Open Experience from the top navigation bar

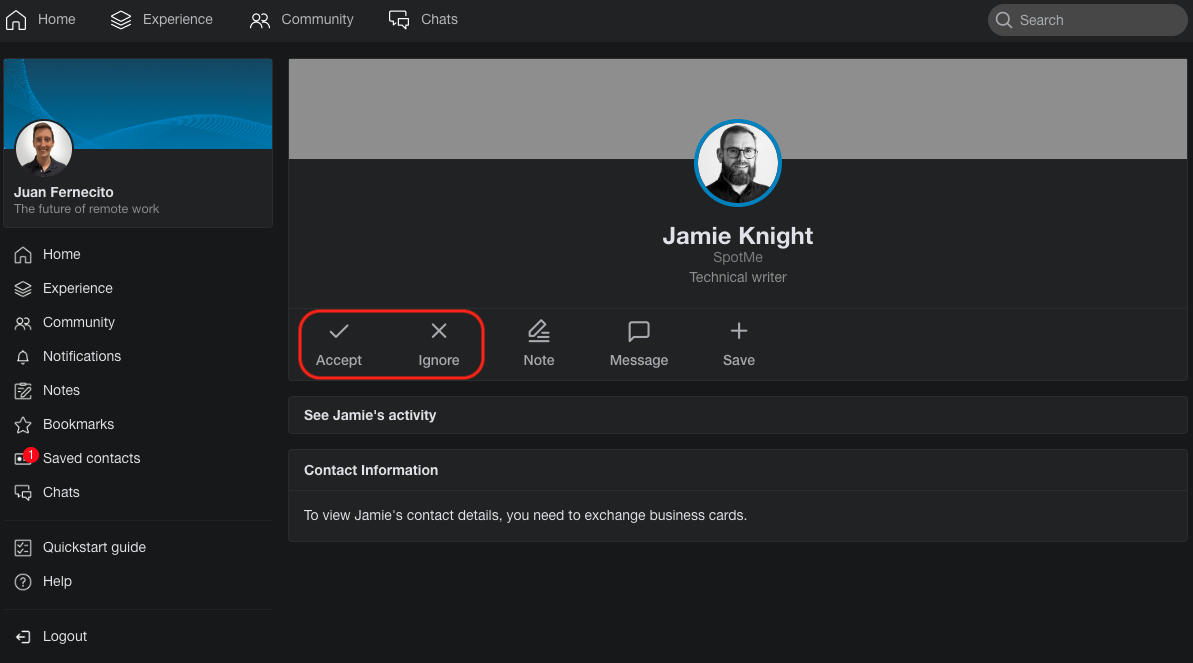[x=161, y=20]
